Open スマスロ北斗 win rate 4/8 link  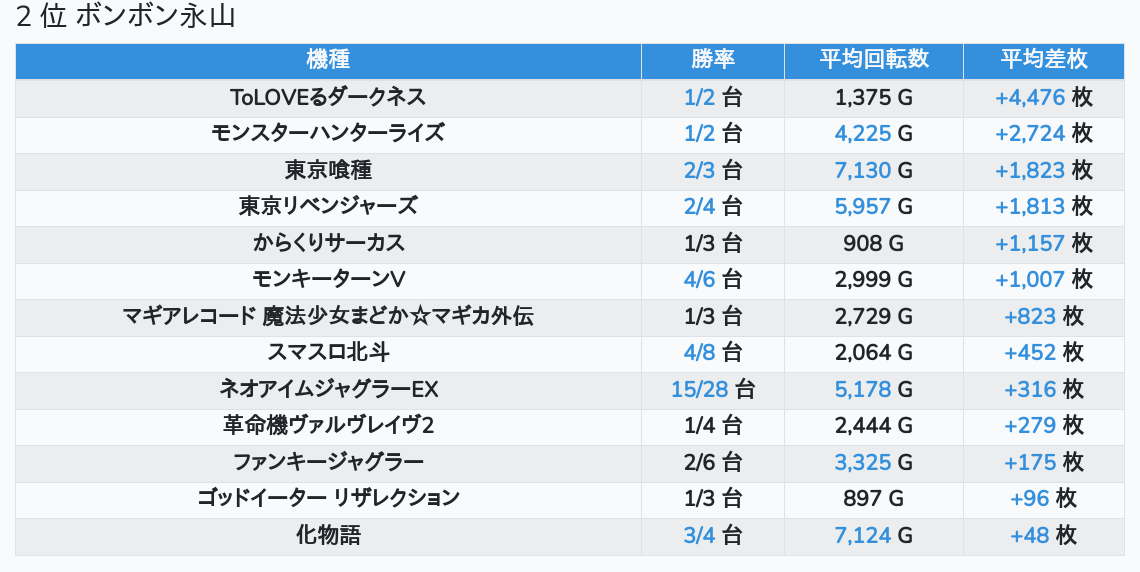pos(700,352)
